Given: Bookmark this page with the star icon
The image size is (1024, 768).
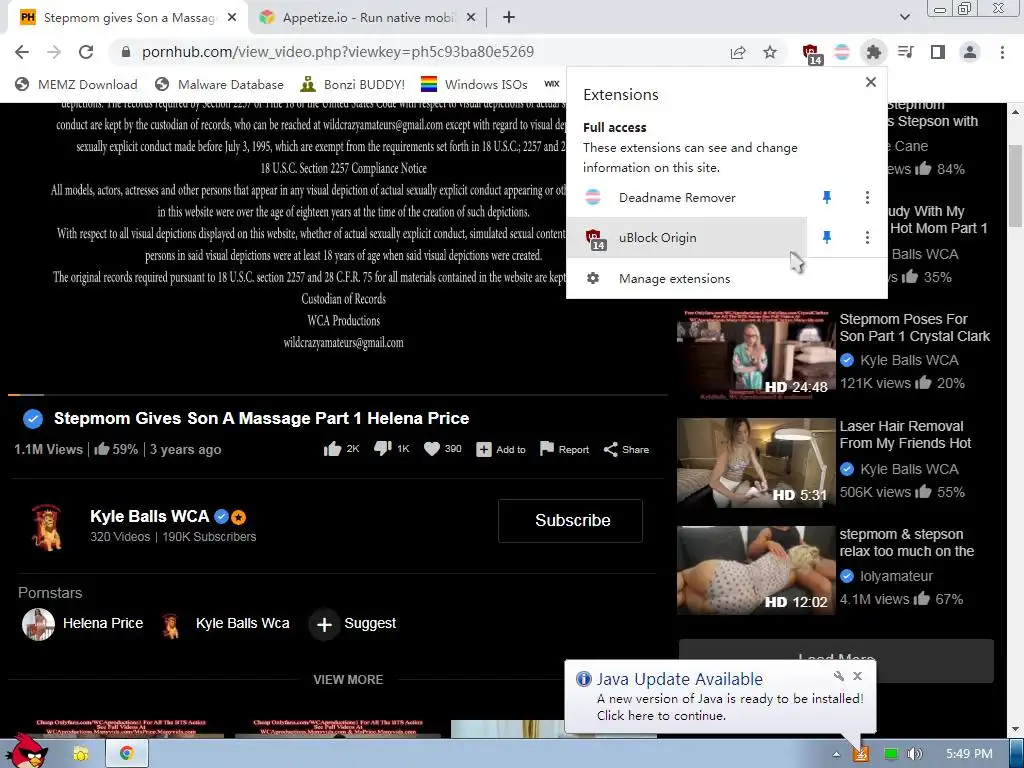Looking at the screenshot, I should (x=770, y=52).
